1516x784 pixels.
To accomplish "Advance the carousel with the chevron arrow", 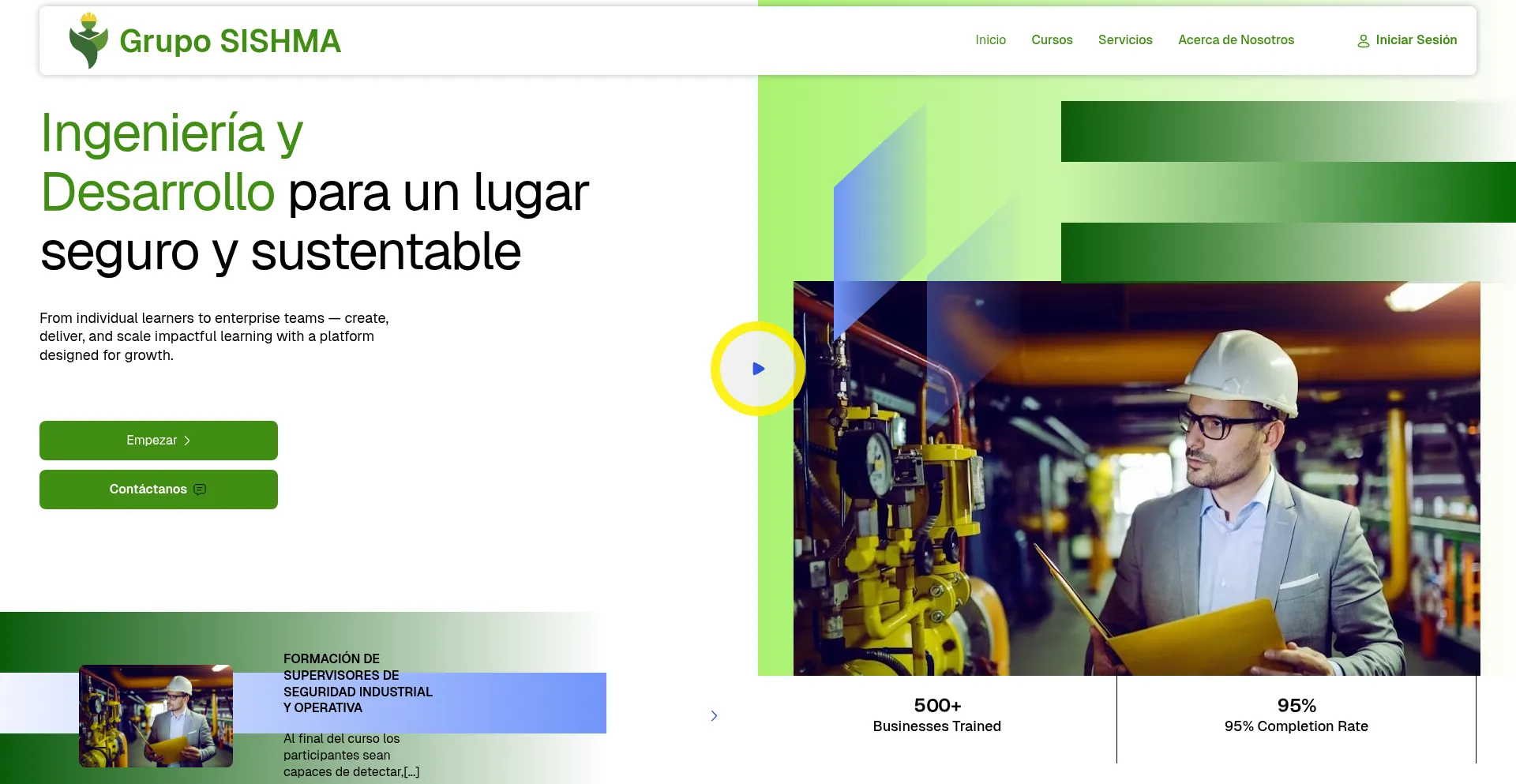I will pyautogui.click(x=714, y=715).
